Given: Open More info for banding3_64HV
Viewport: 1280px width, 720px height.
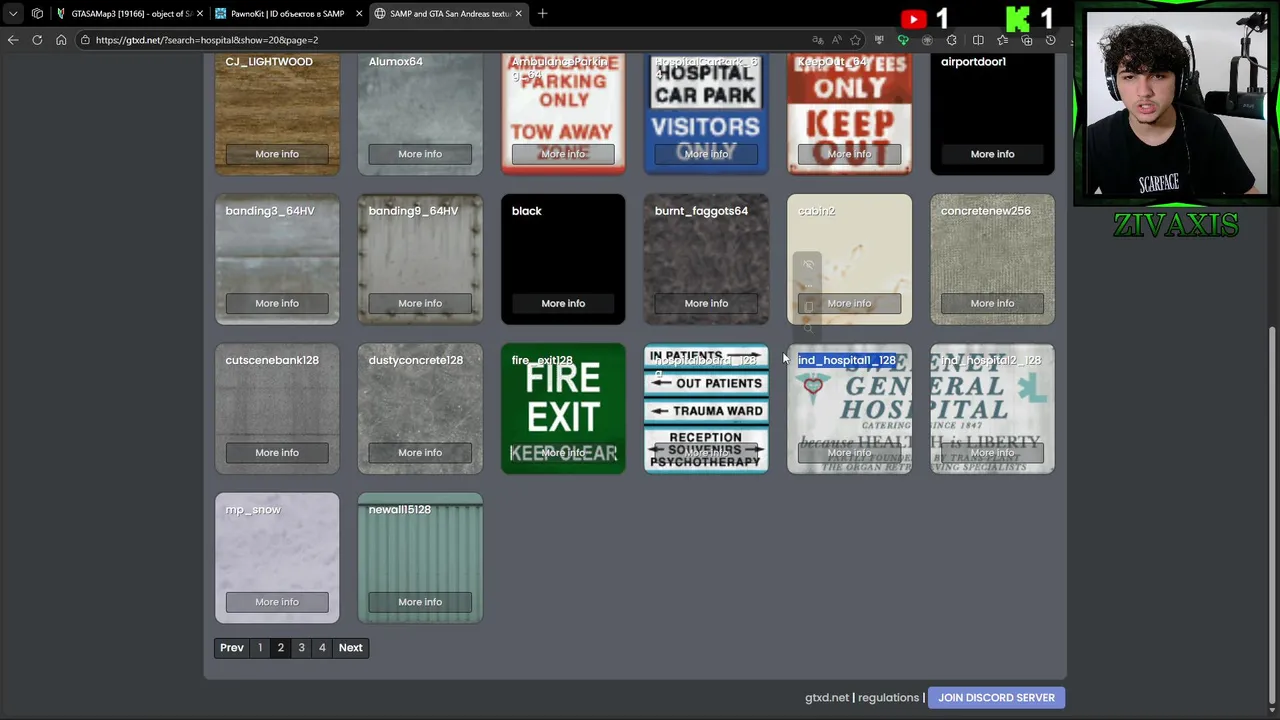Looking at the screenshot, I should tap(277, 303).
